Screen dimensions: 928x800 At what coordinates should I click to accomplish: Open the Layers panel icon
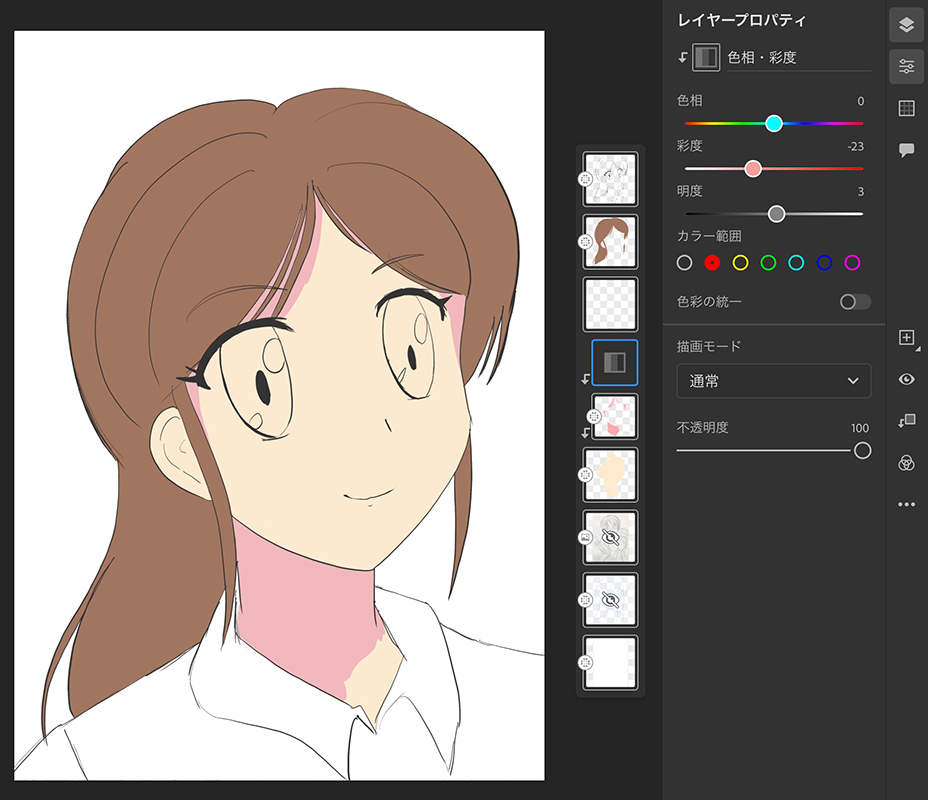click(906, 25)
